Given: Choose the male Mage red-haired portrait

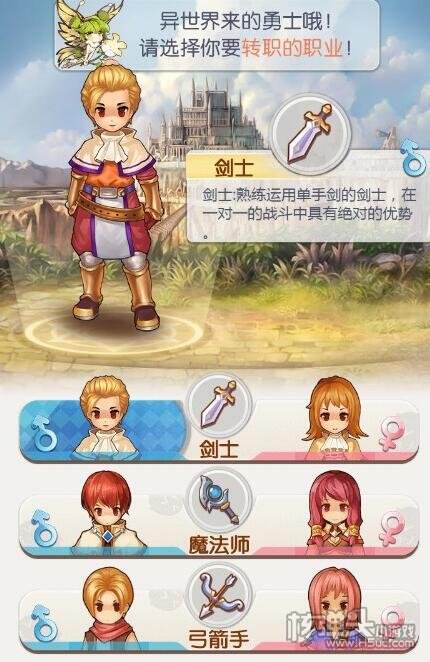Looking at the screenshot, I should tap(106, 512).
